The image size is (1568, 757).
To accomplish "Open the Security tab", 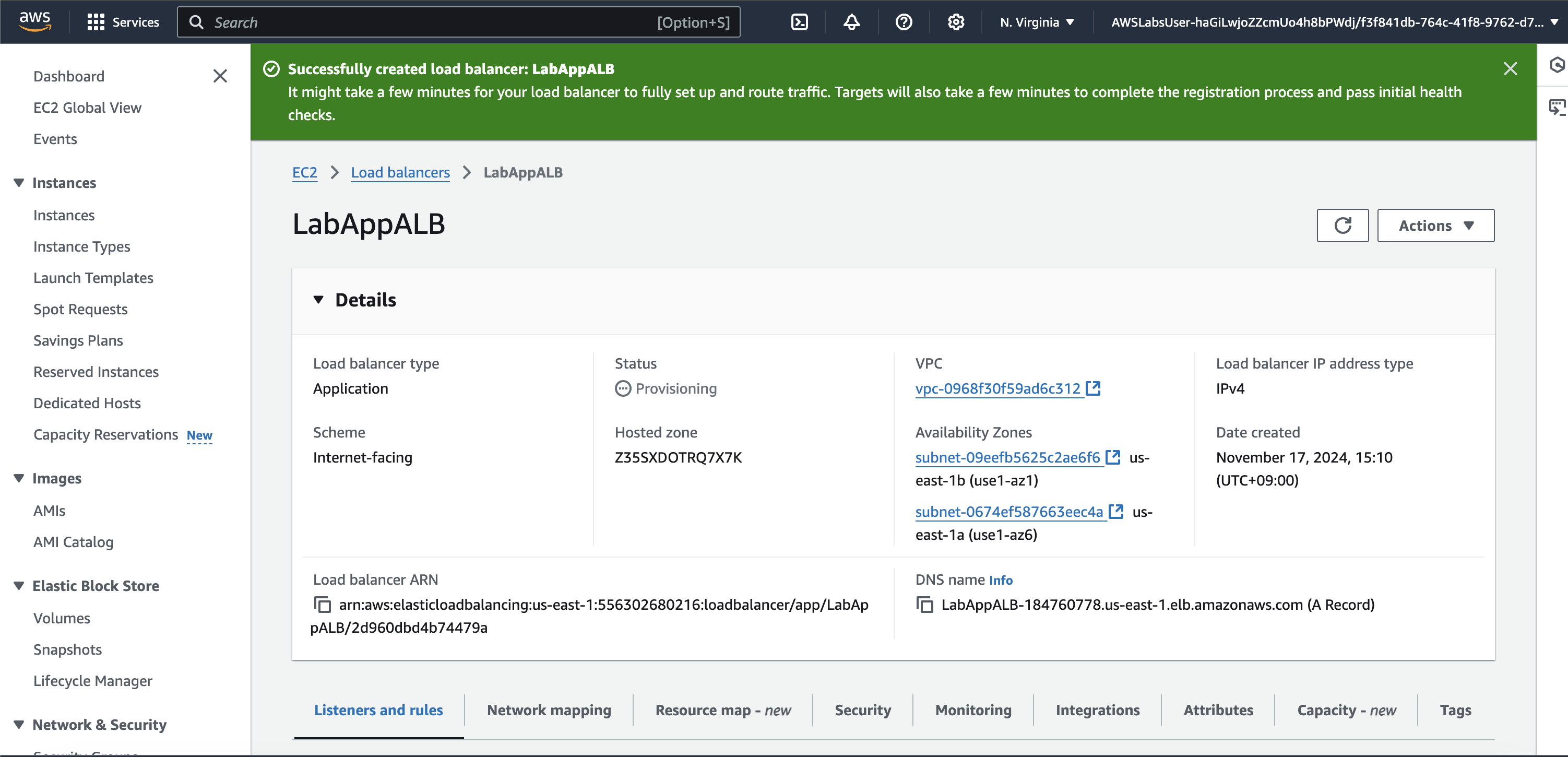I will tap(863, 710).
